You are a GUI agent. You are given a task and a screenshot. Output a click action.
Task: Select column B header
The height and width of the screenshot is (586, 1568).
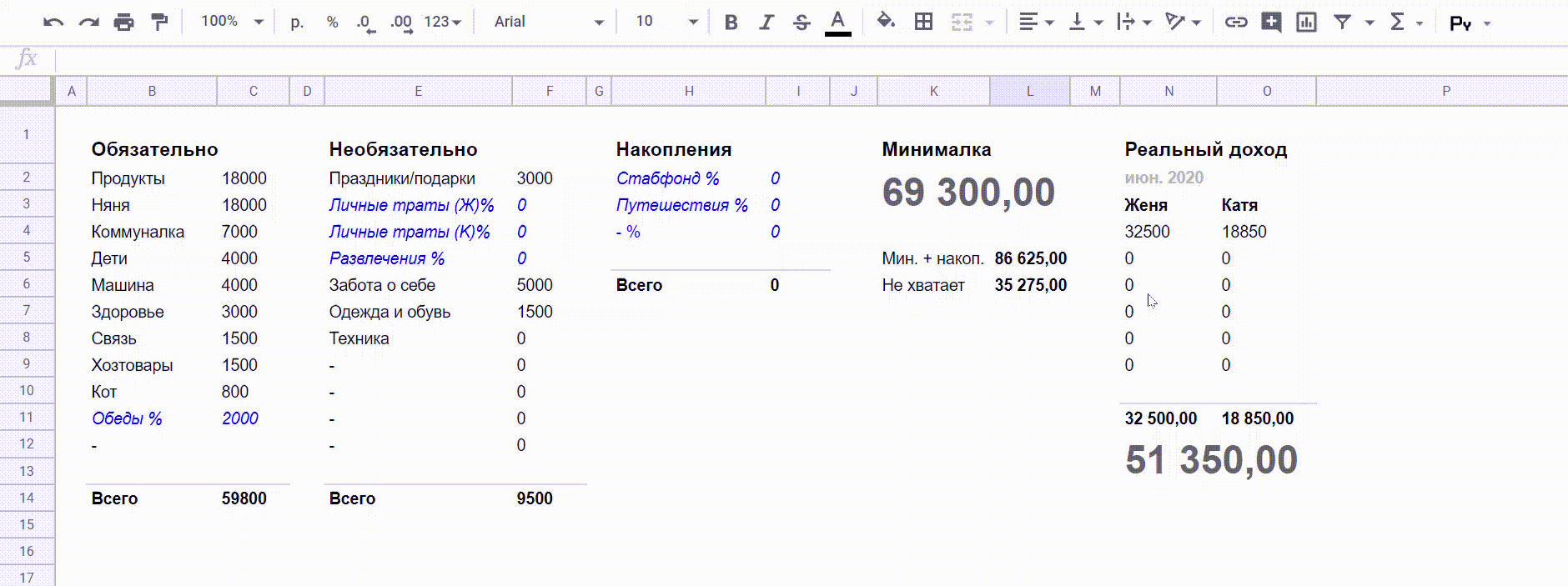[152, 91]
